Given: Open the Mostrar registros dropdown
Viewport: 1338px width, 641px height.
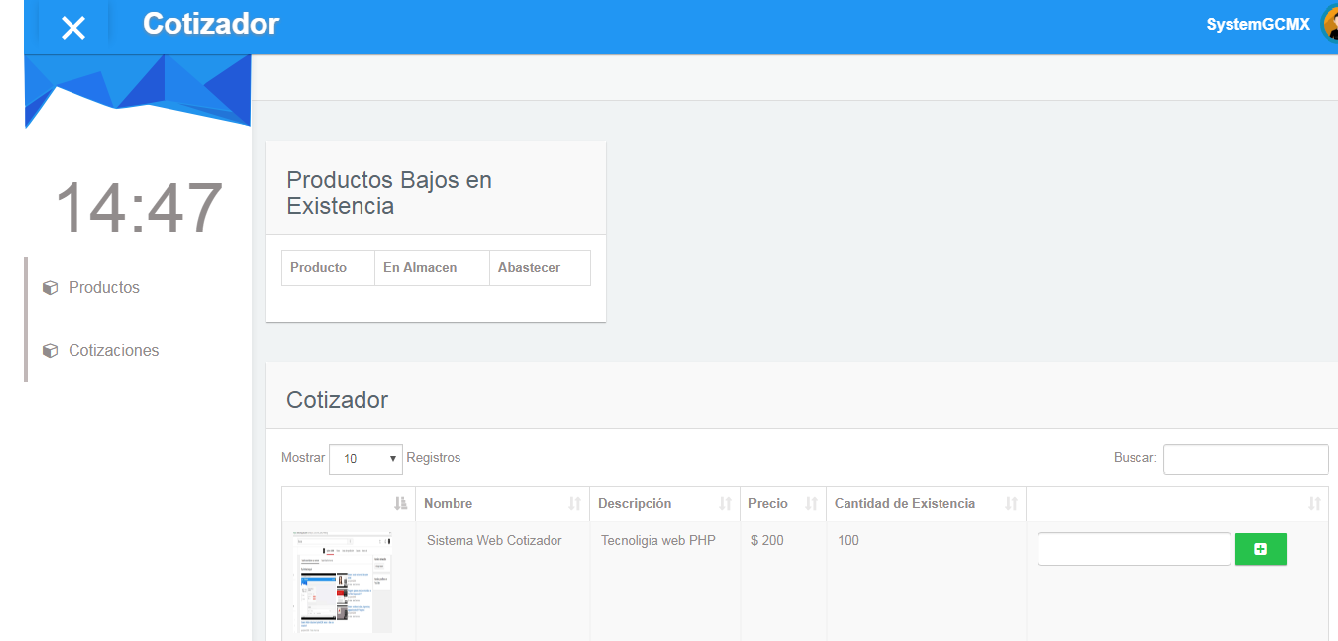Looking at the screenshot, I should pyautogui.click(x=365, y=459).
